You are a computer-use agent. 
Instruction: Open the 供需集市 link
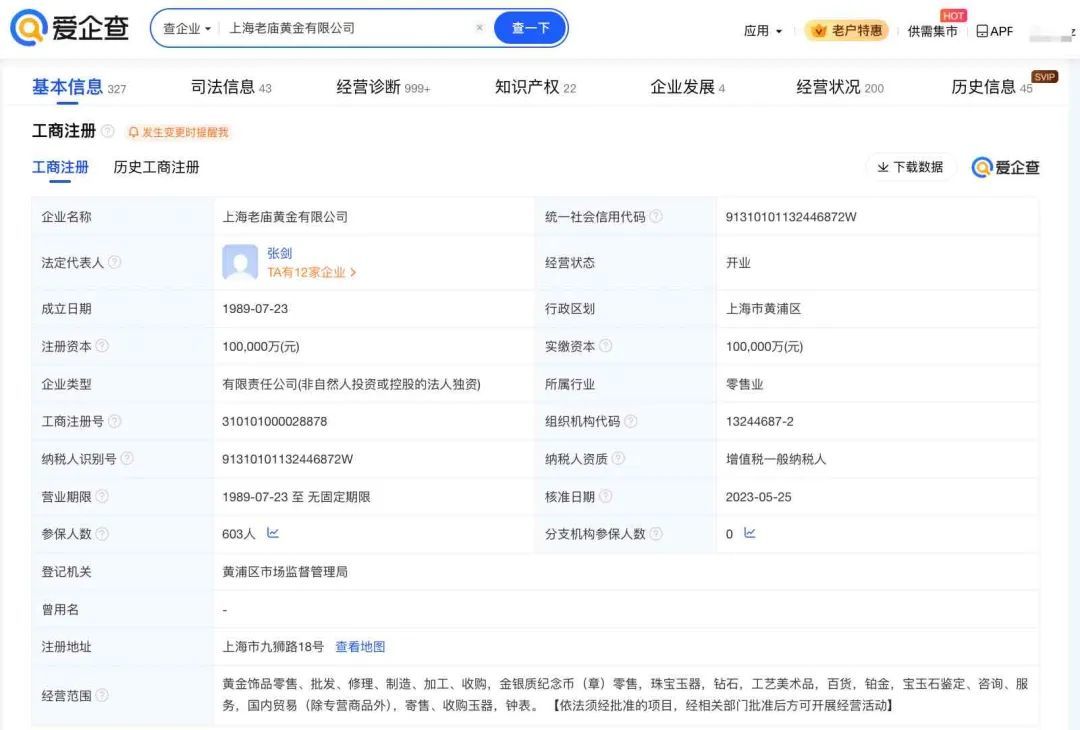coord(932,31)
